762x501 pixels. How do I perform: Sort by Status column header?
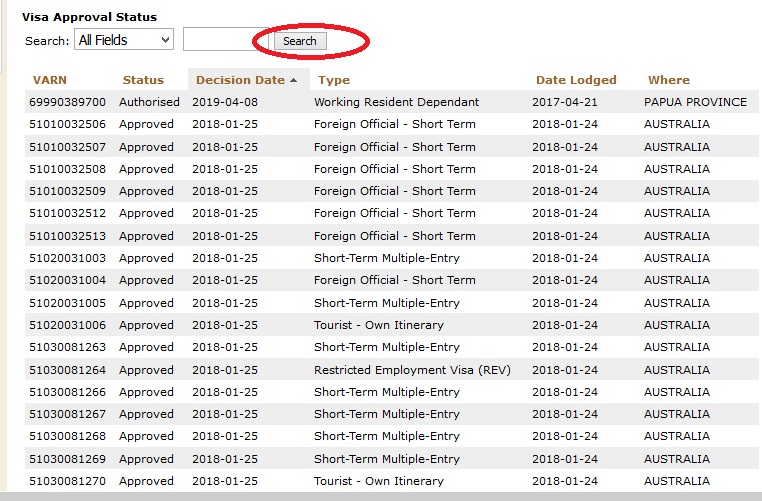coord(143,80)
